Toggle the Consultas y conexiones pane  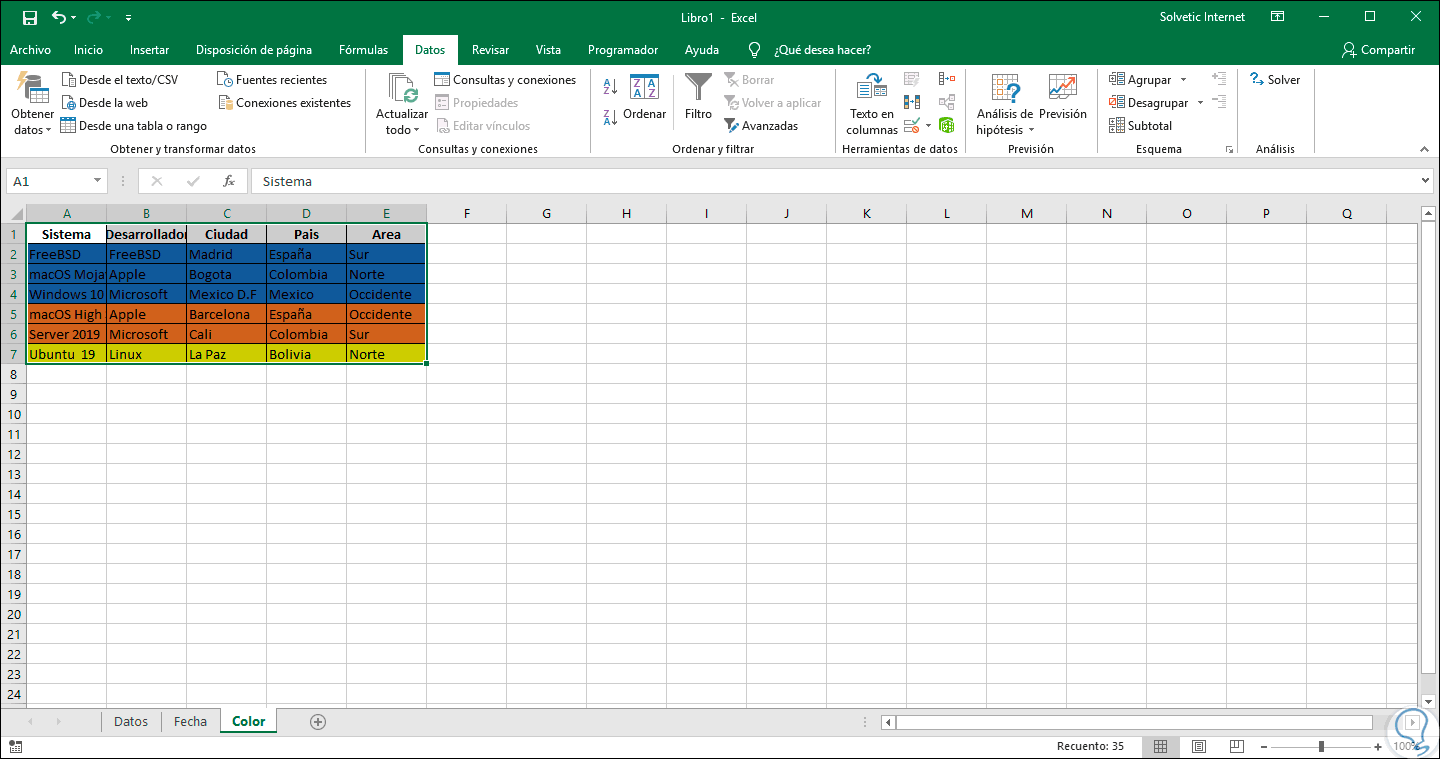505,80
